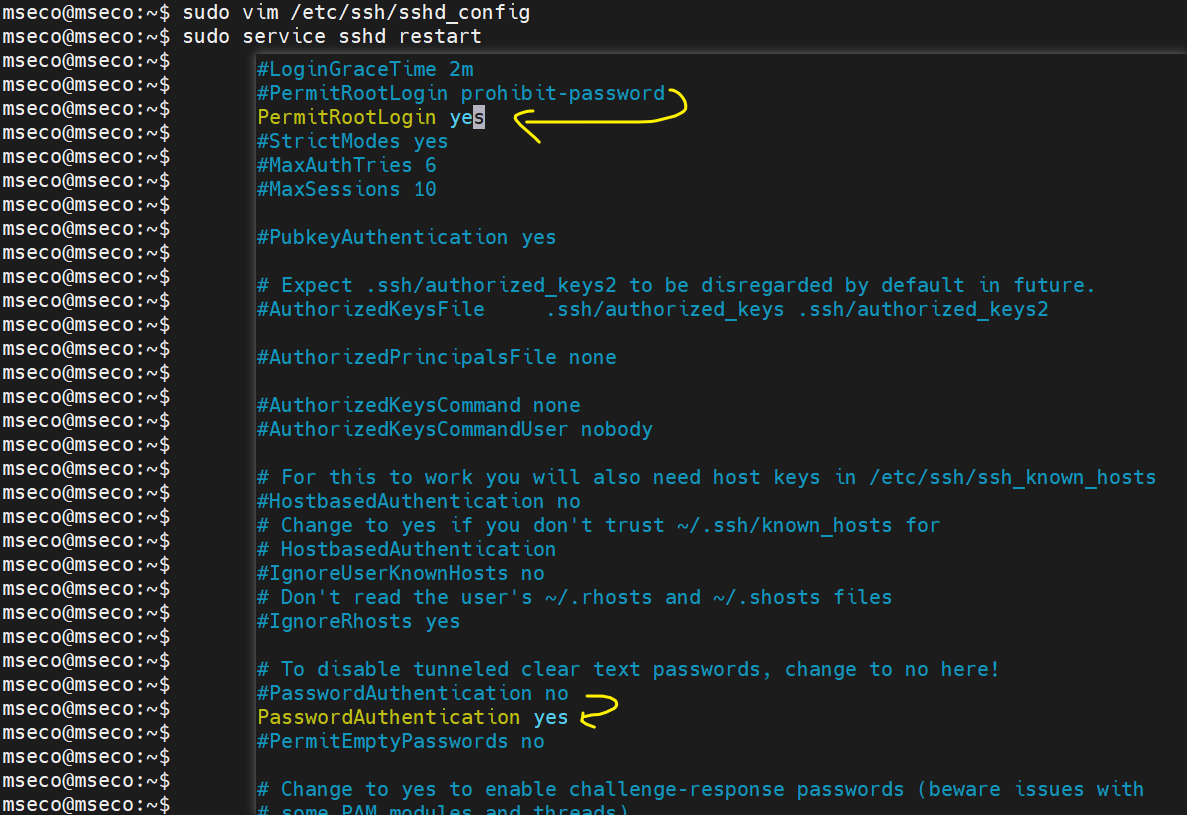Place cursor on #LoginGraceTime 2m line
Screen dimensions: 1187x815
click(365, 69)
